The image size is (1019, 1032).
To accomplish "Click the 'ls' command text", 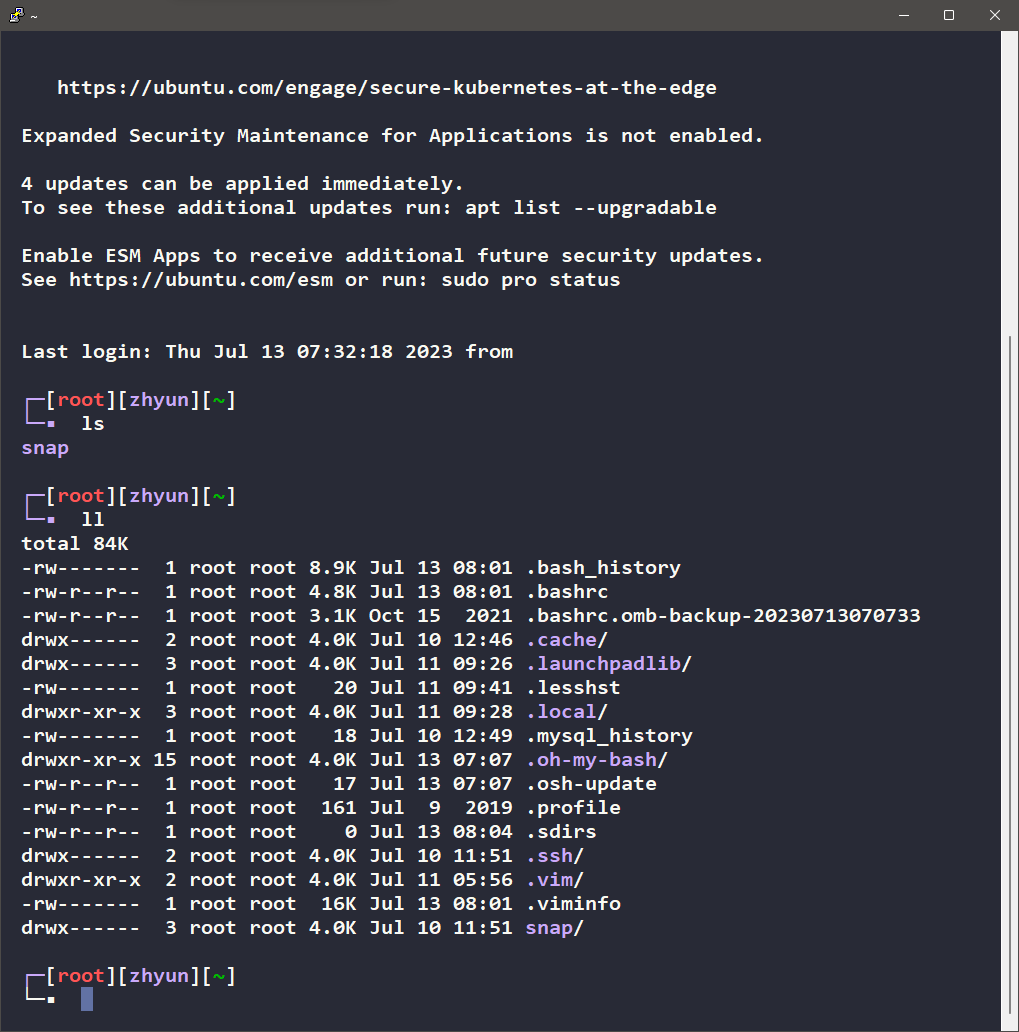I will 93,424.
